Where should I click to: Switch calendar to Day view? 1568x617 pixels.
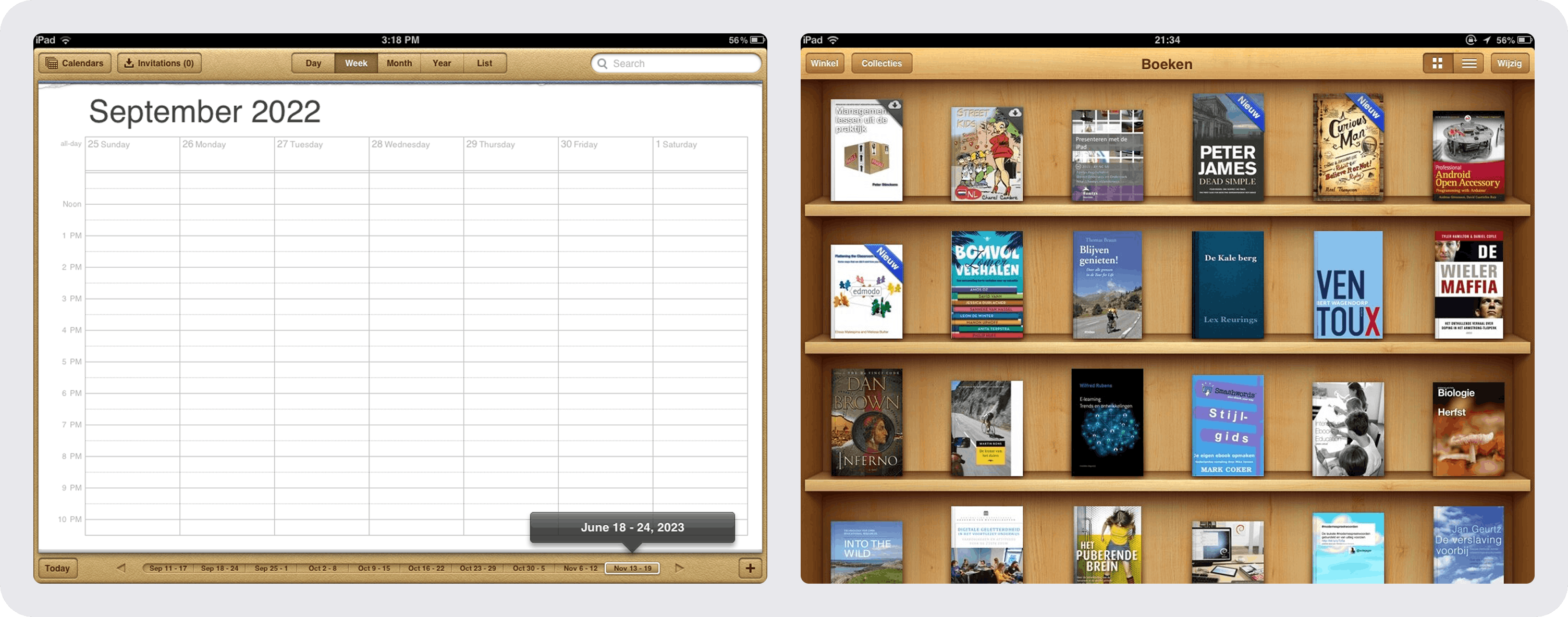[x=313, y=63]
